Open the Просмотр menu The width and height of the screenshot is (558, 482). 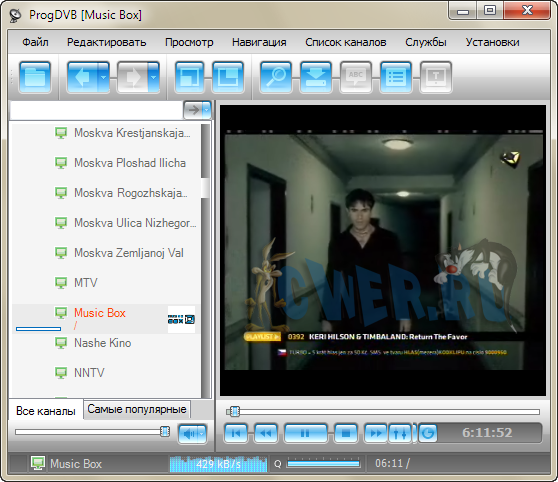click(189, 42)
